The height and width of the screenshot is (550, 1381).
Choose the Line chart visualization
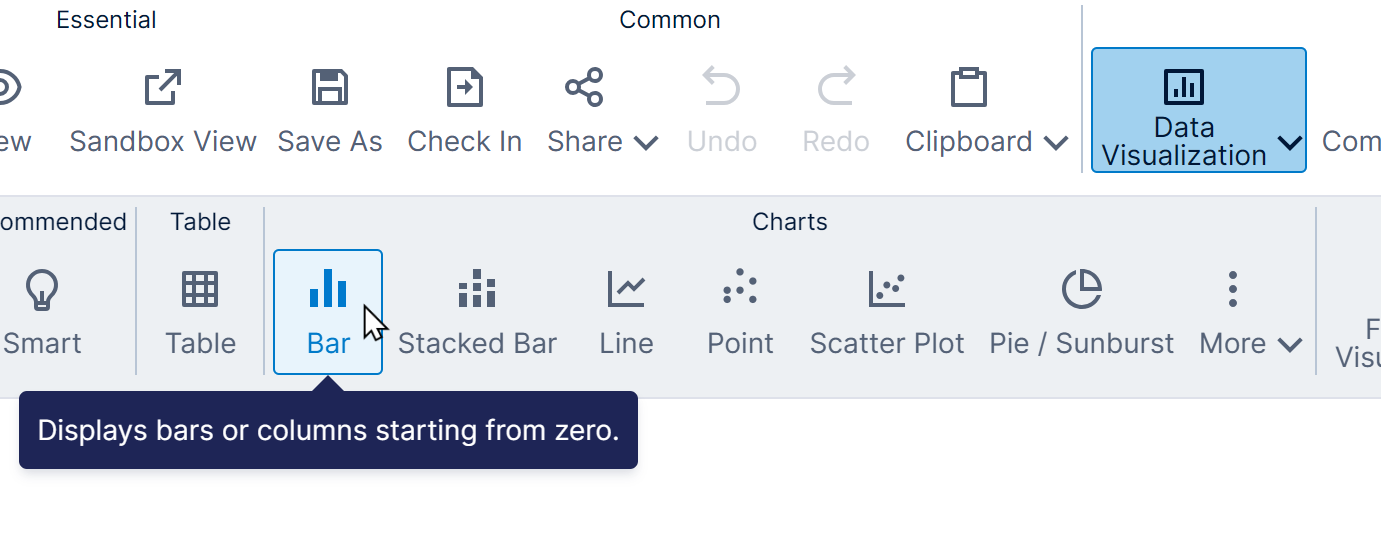(x=626, y=311)
